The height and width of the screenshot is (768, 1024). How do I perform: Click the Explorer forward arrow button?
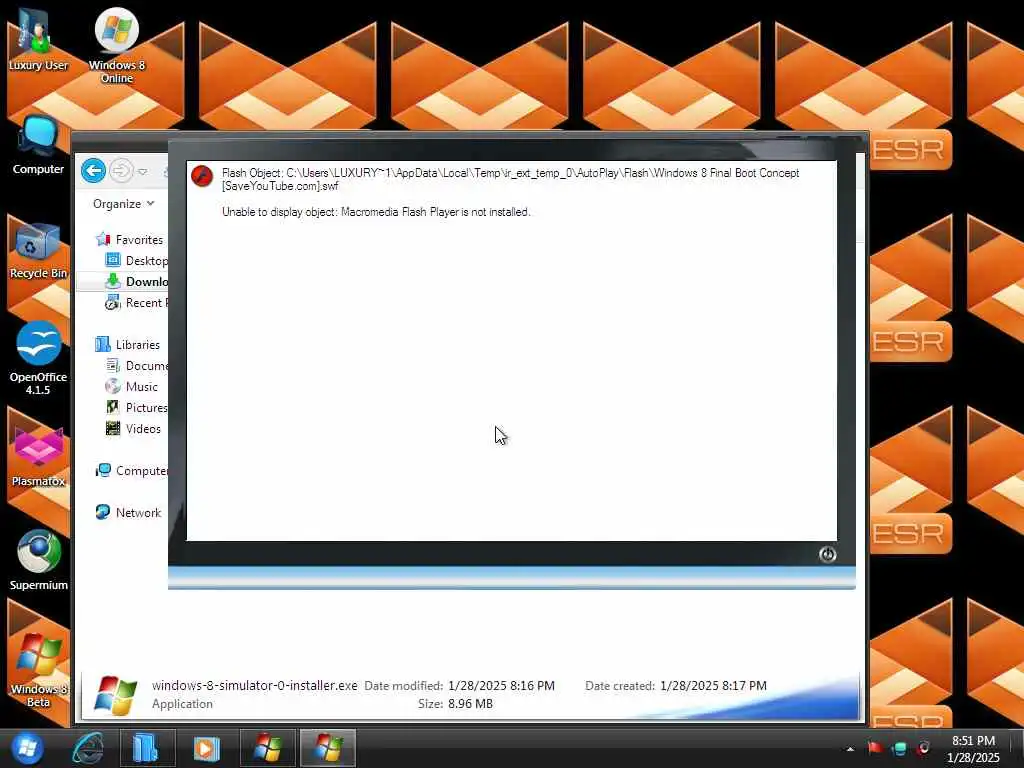coord(121,171)
